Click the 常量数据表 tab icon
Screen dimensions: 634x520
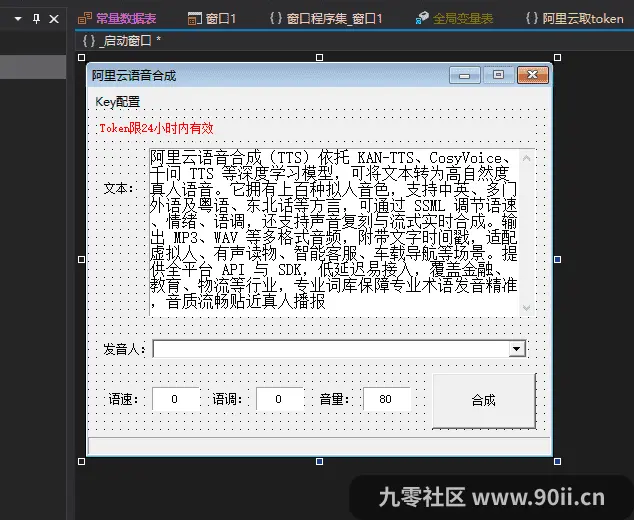coord(85,19)
